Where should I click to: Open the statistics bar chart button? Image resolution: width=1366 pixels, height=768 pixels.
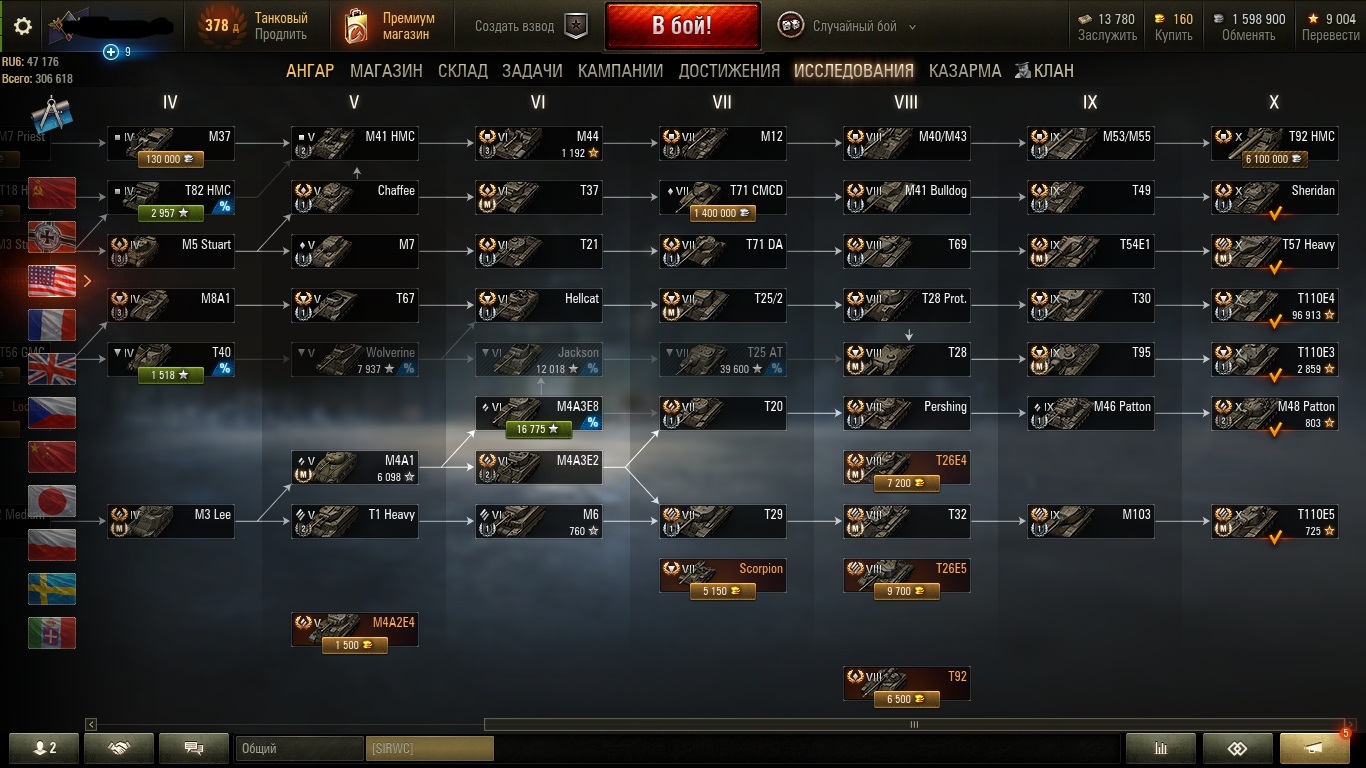click(1161, 748)
